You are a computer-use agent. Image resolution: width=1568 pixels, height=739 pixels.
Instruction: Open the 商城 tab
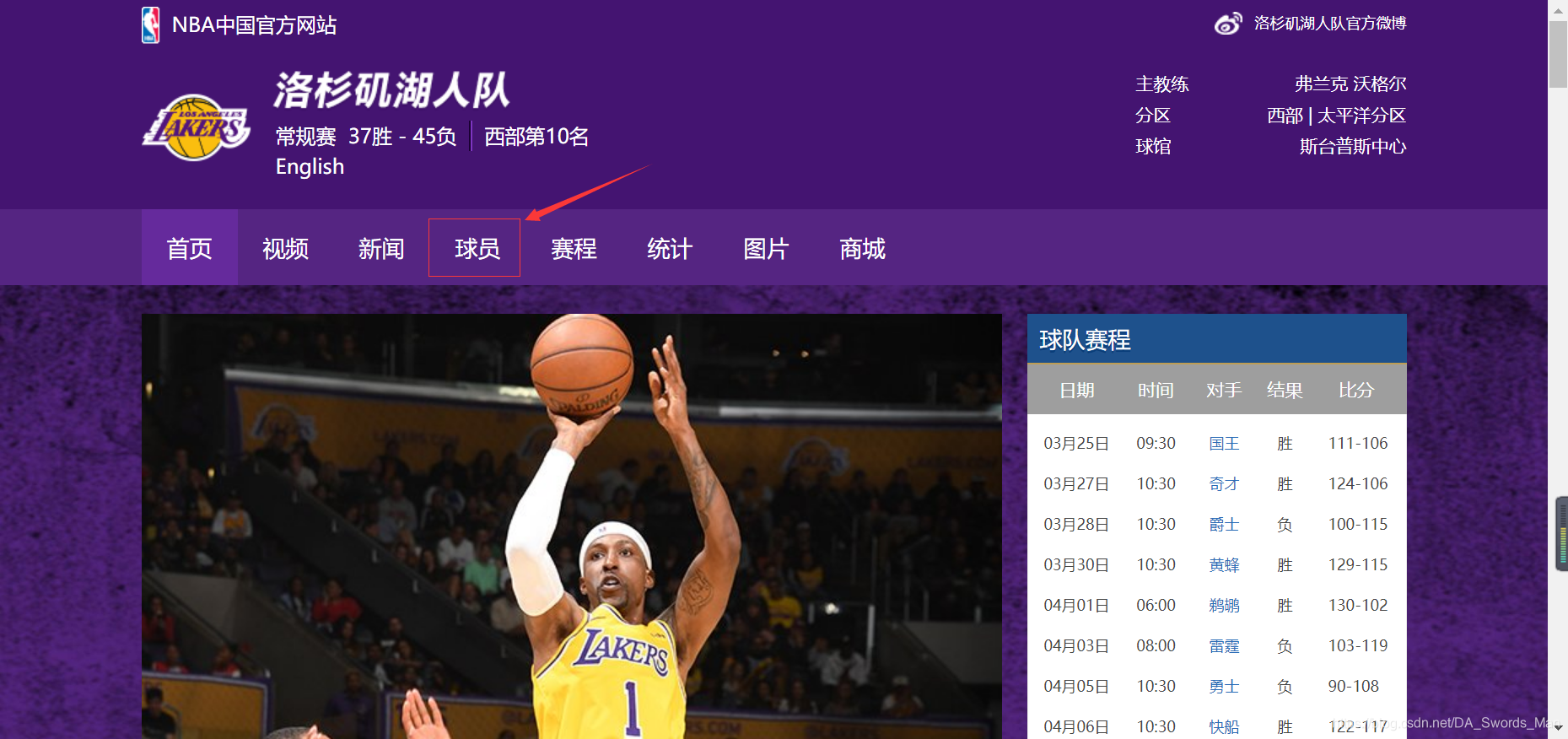862,248
